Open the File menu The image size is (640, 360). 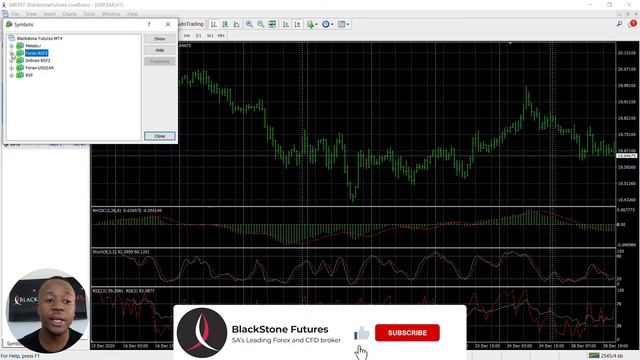pos(15,14)
